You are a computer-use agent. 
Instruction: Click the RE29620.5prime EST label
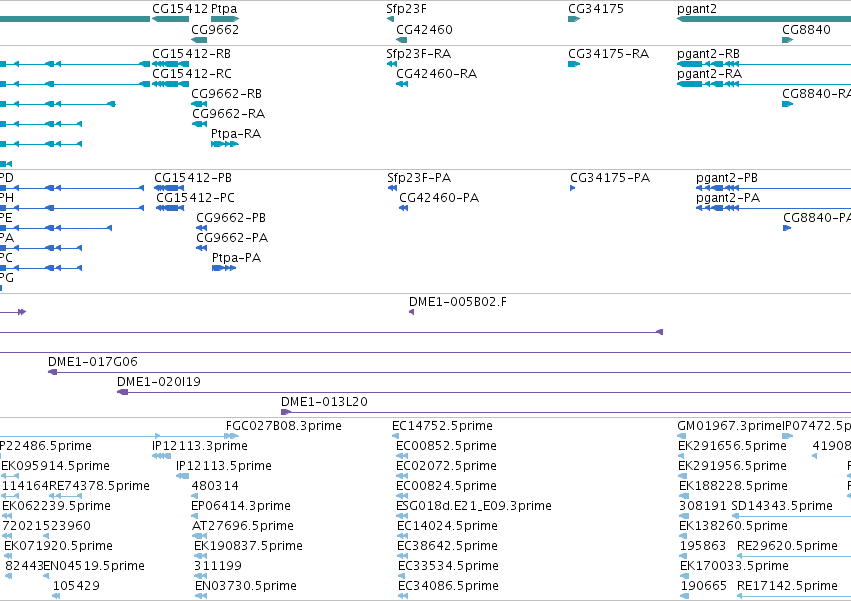[787, 546]
